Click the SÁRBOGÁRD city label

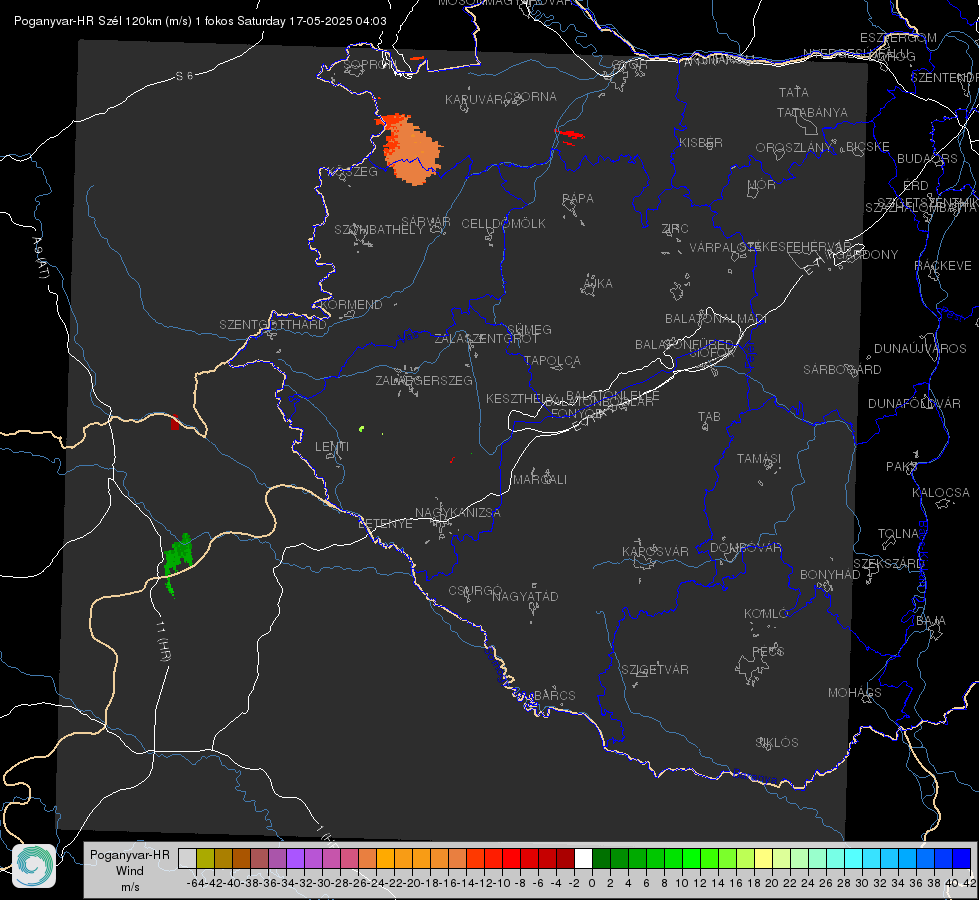pyautogui.click(x=842, y=370)
